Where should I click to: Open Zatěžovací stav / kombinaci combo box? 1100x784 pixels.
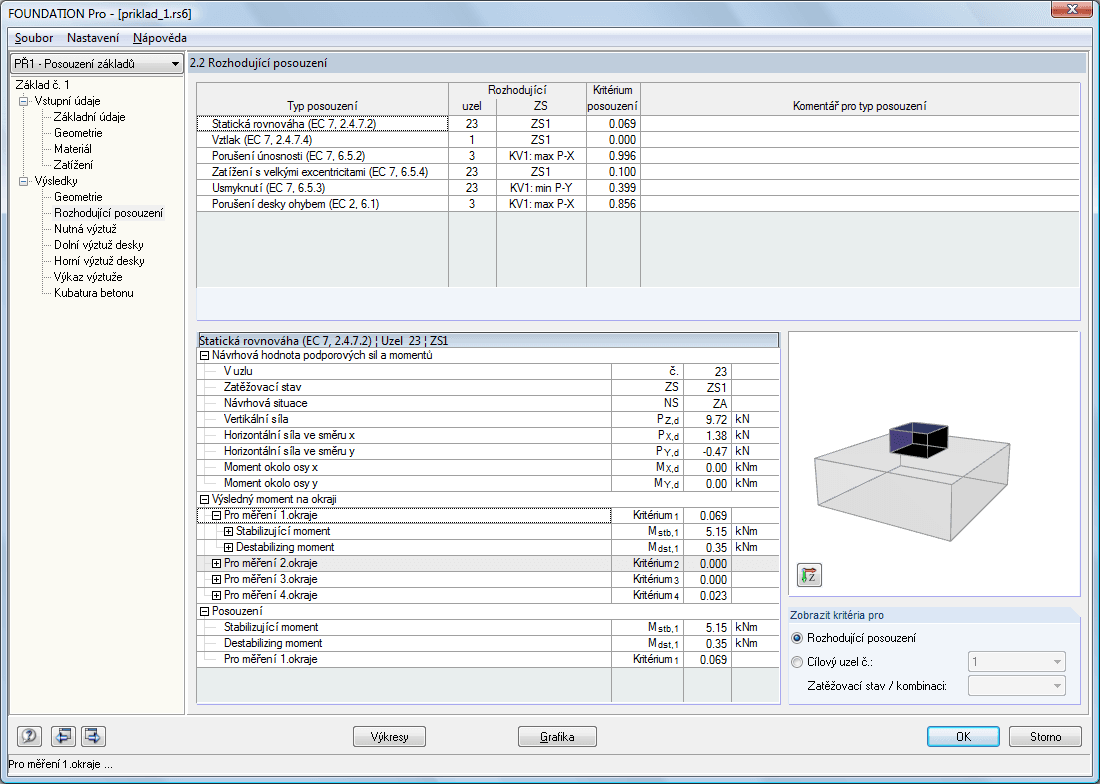1017,686
